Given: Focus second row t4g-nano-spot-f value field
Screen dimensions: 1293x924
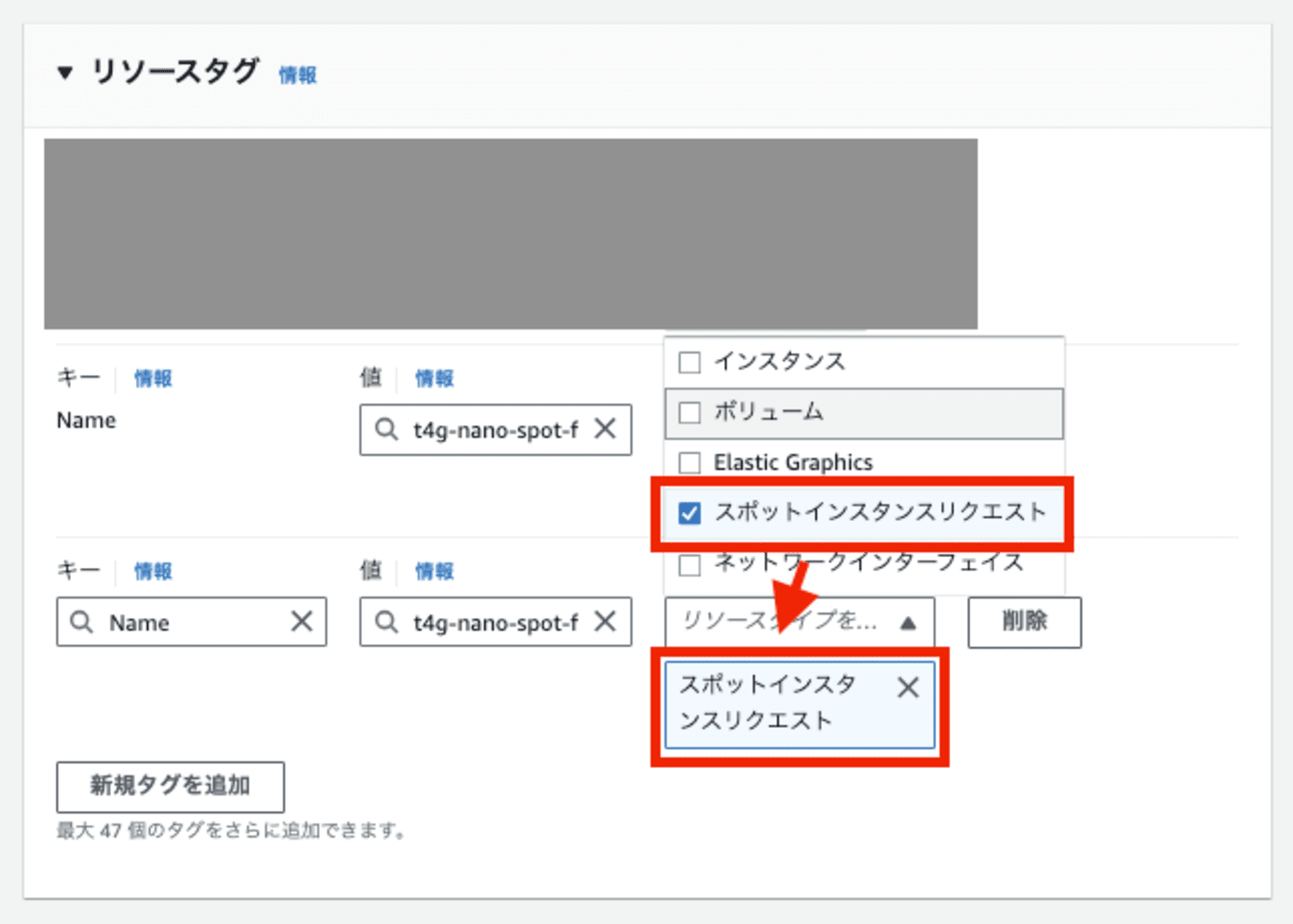Looking at the screenshot, I should click(495, 622).
